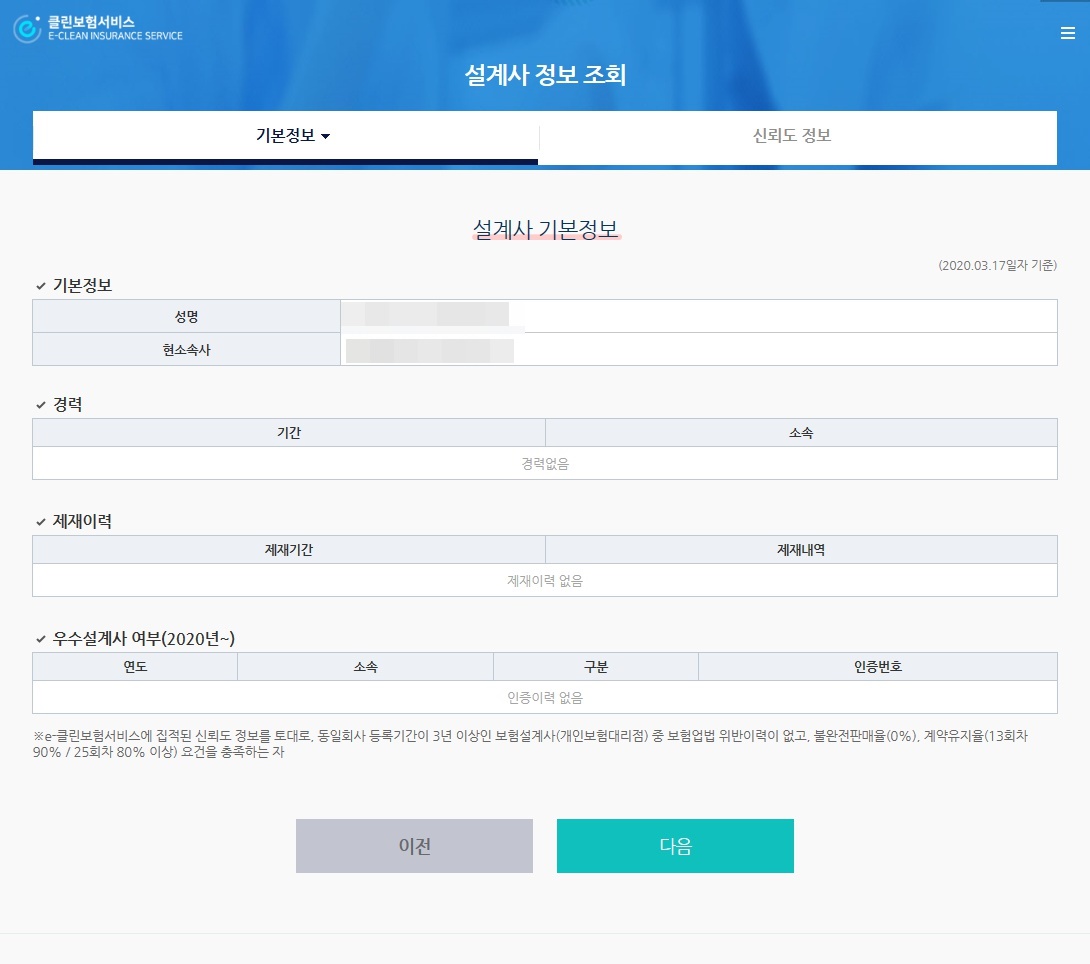Click the checkmark beside 경력 section
1090x964 pixels.
pyautogui.click(x=40, y=404)
